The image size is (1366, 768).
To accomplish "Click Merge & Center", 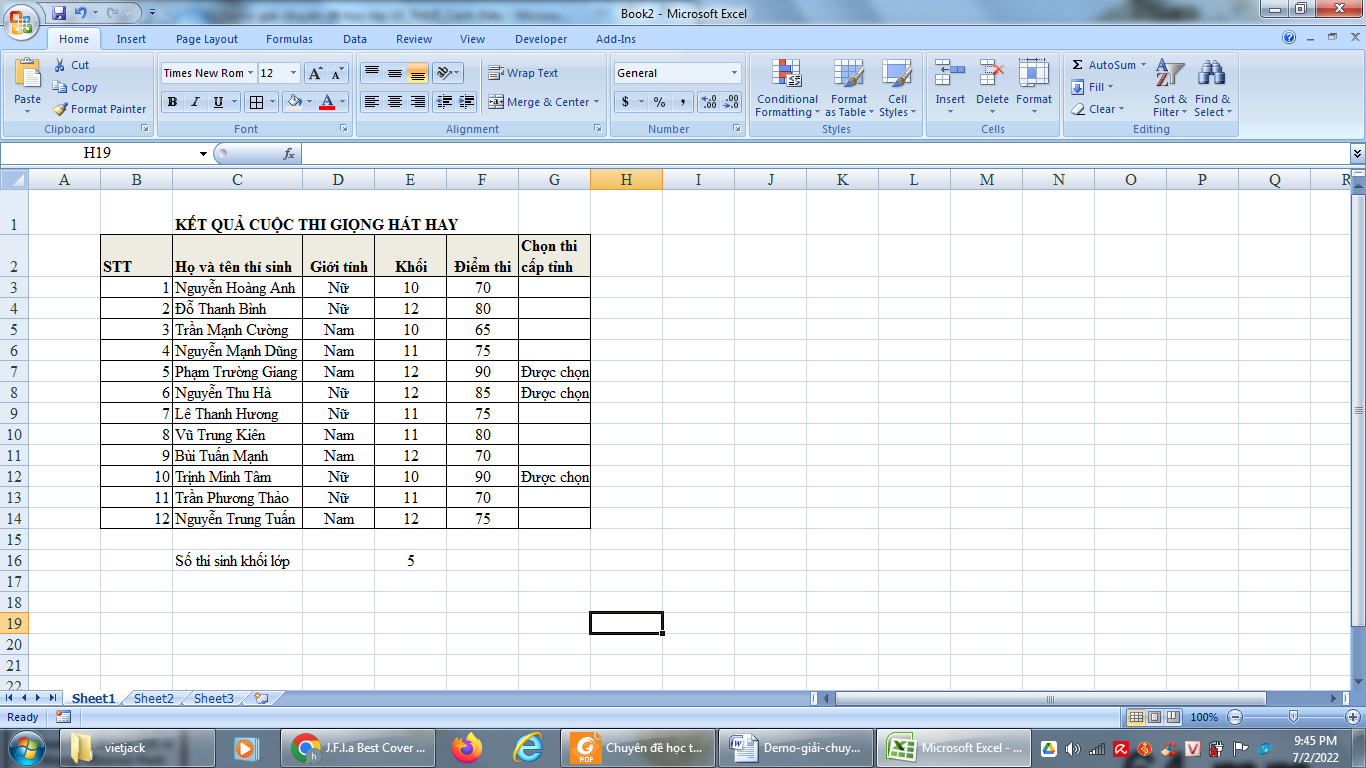I will click(x=538, y=102).
